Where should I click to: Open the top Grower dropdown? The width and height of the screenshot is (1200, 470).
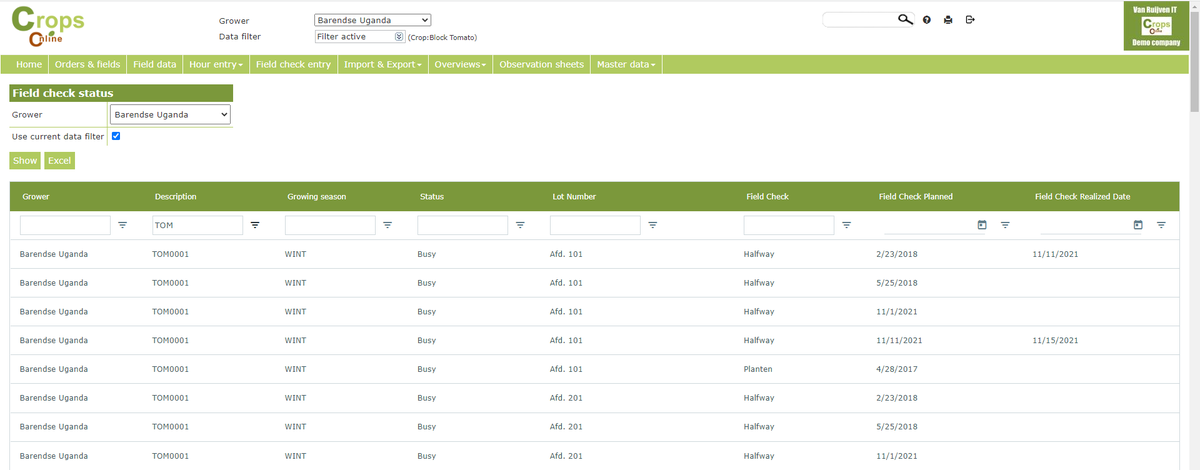372,20
